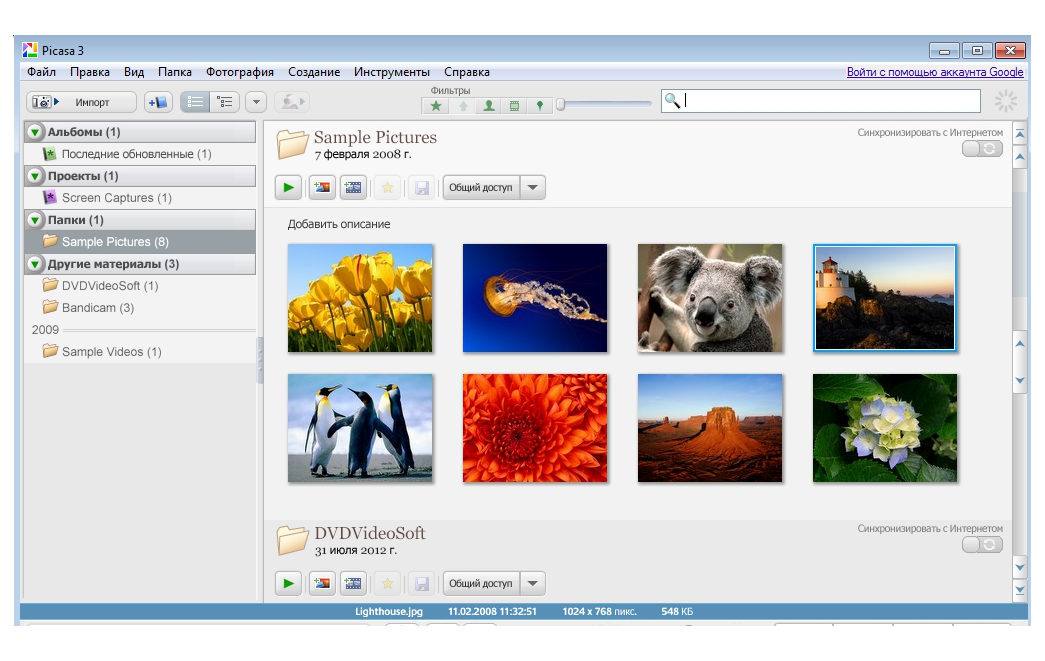Screen dimensions: 1045x661
Task: Create movie presentation for Sample Pictures
Action: tap(353, 187)
